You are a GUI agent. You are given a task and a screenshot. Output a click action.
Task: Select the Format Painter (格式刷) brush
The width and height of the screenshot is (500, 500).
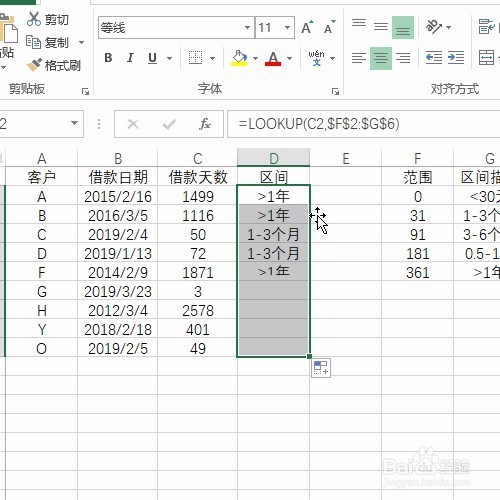[x=34, y=65]
